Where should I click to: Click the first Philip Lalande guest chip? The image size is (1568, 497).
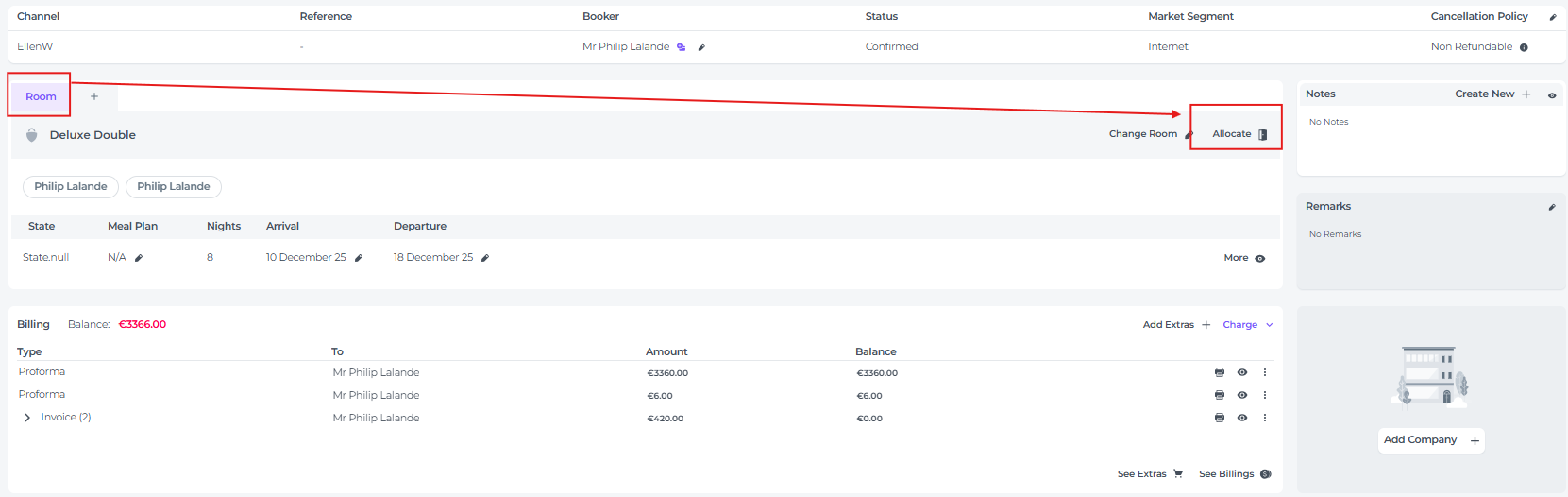coord(71,187)
